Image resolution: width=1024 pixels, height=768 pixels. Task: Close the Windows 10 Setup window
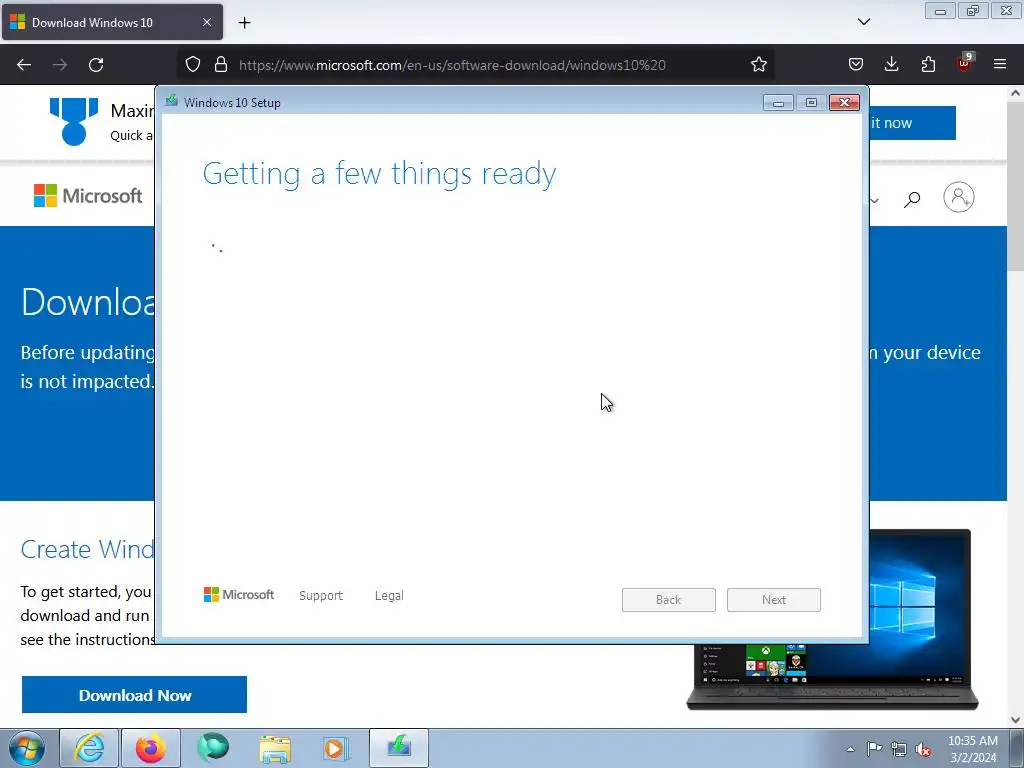844,103
